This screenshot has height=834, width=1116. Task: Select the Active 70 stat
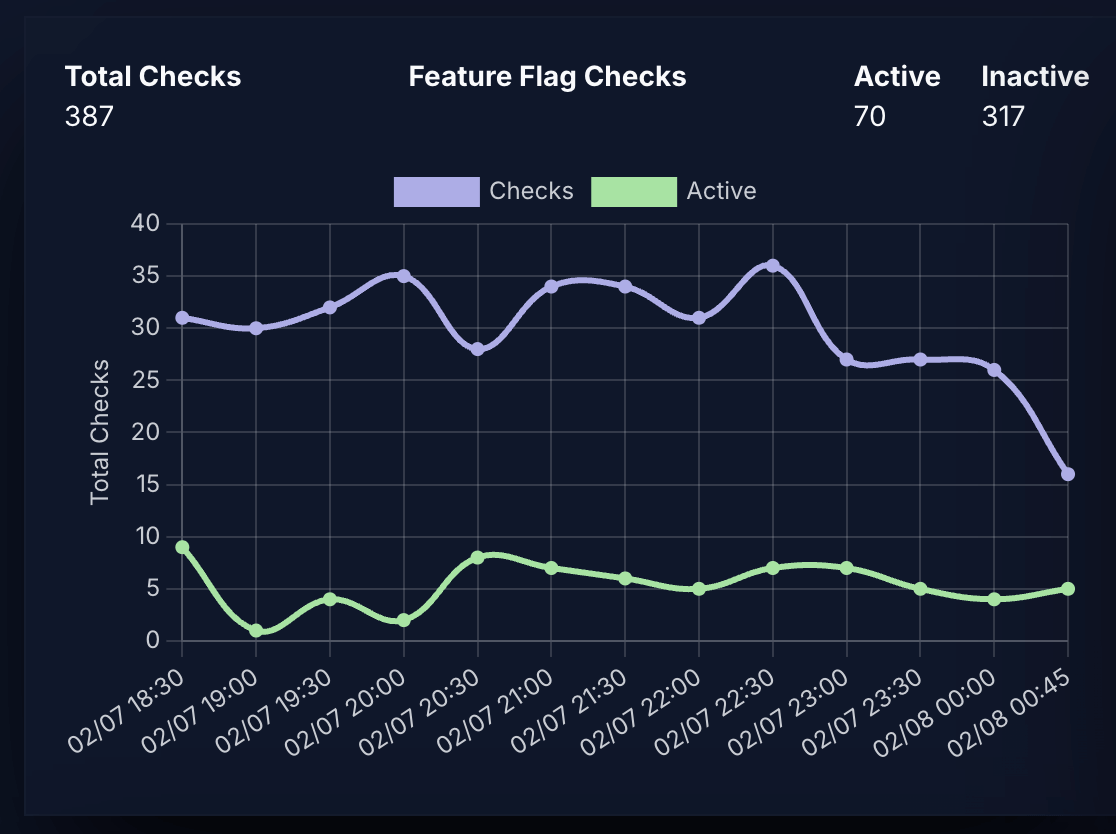[897, 95]
